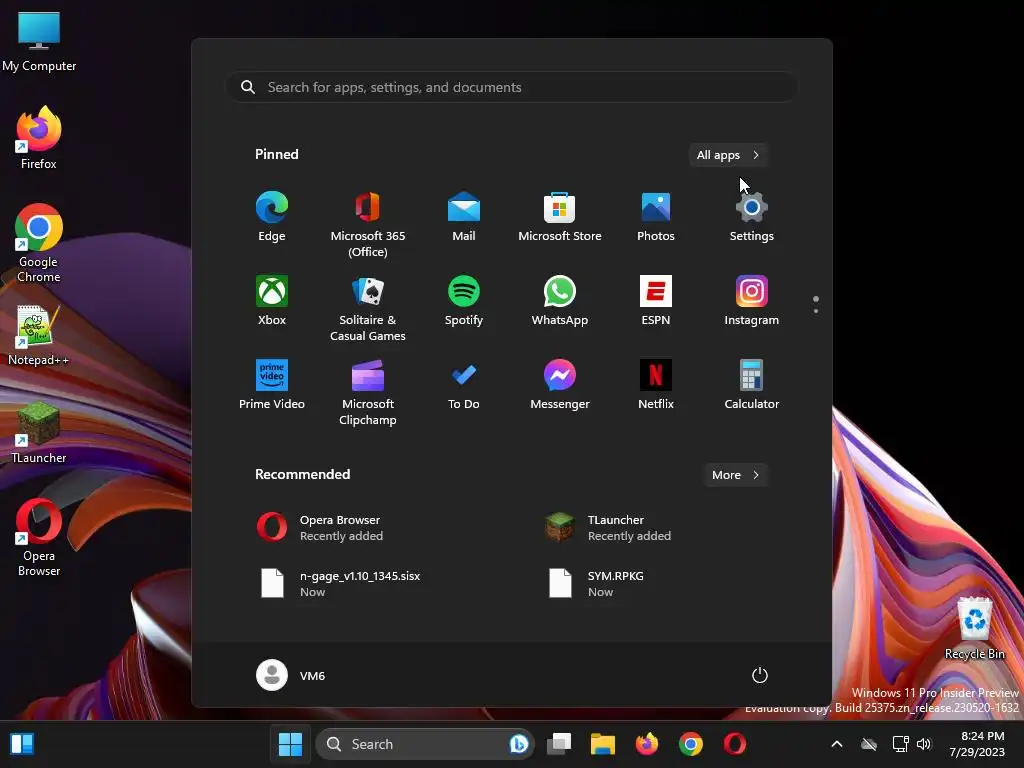Open Bing chat icon in taskbar search

click(x=519, y=744)
